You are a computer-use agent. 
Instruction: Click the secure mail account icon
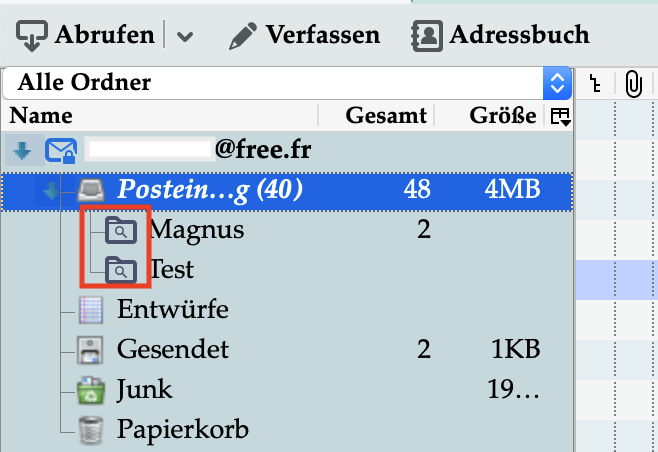pyautogui.click(x=61, y=152)
